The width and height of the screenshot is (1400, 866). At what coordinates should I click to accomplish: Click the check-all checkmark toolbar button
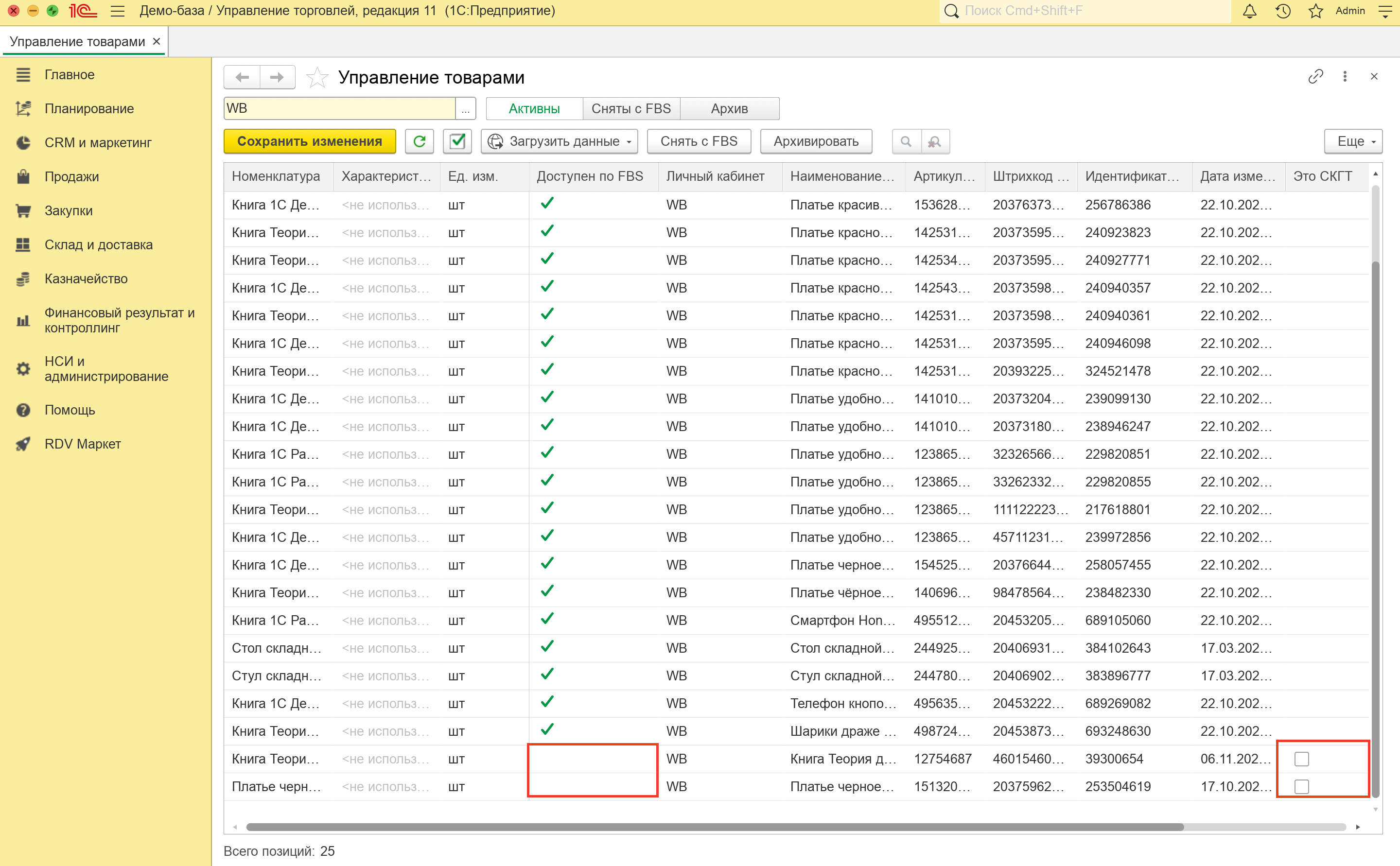456,141
